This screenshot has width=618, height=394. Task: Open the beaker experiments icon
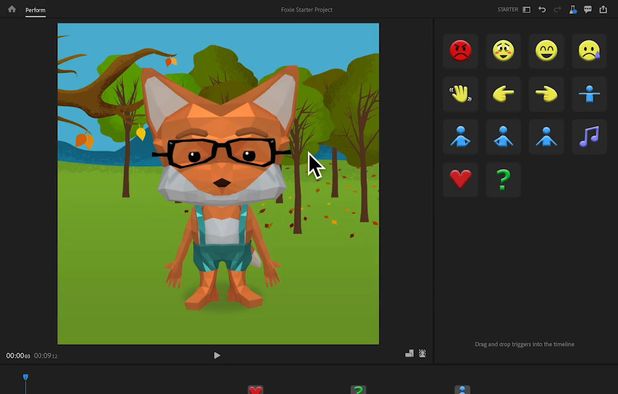[x=573, y=9]
